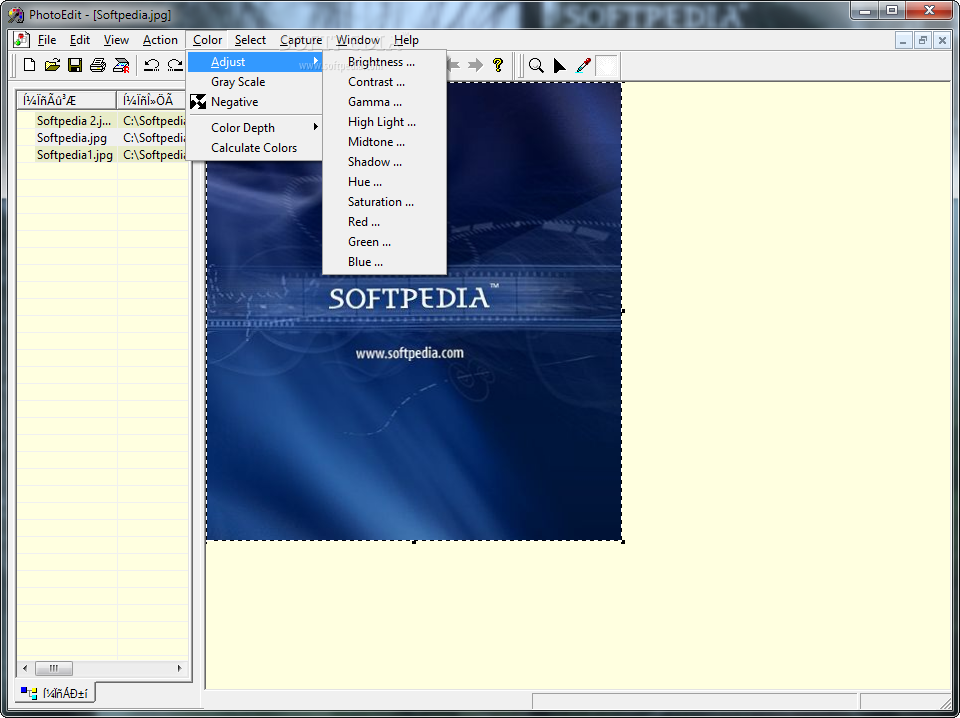Open the Midtone adjustment
This screenshot has height=718, width=960.
384,141
